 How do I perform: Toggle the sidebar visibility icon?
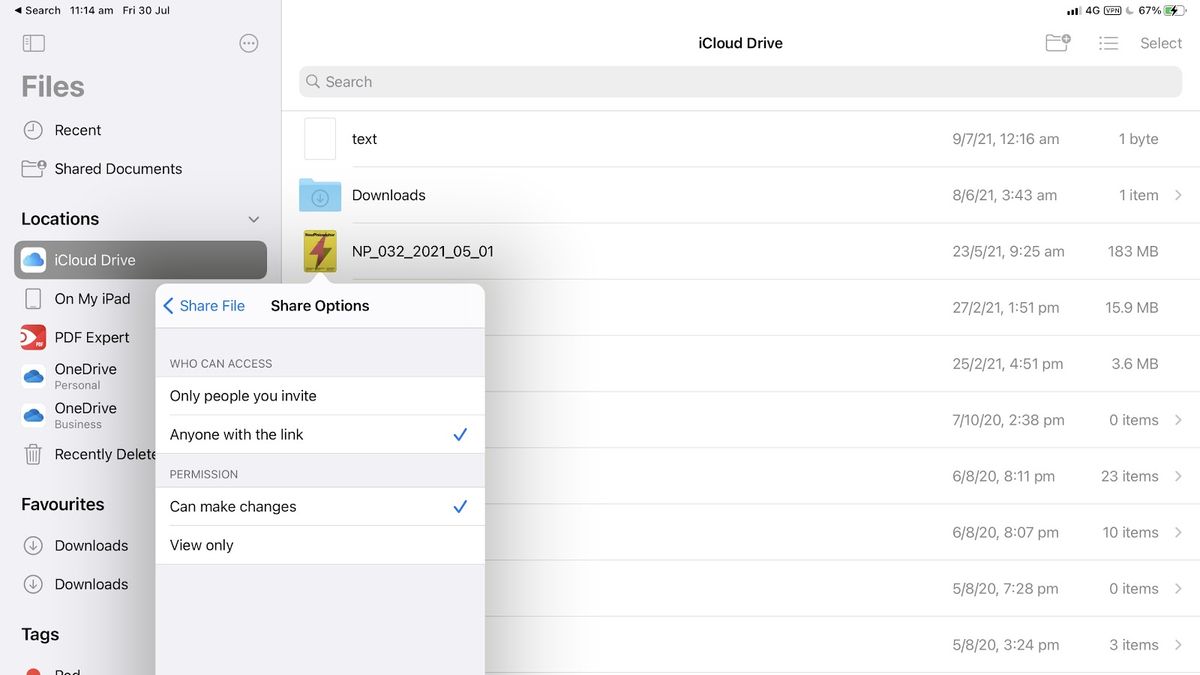tap(33, 42)
